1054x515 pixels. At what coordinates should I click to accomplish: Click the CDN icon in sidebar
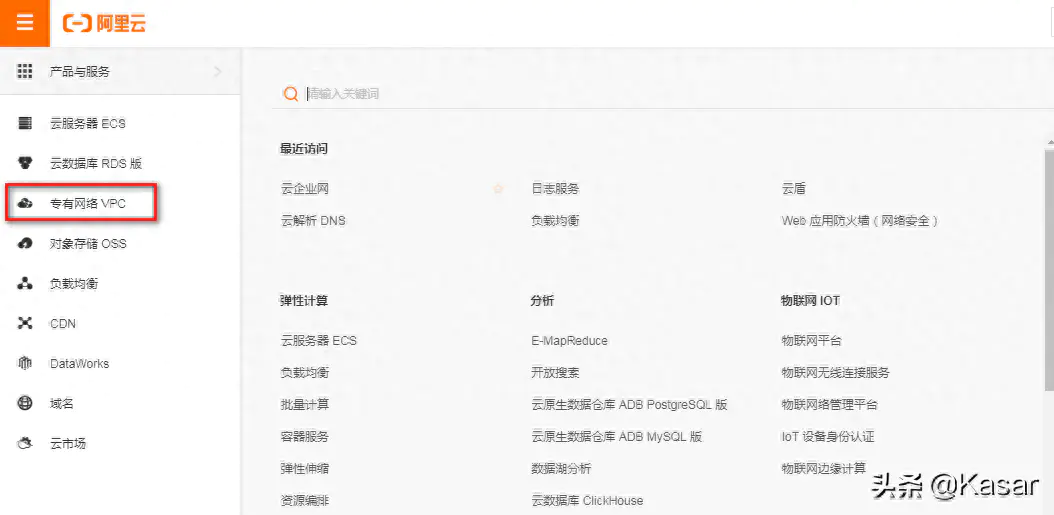[x=26, y=323]
